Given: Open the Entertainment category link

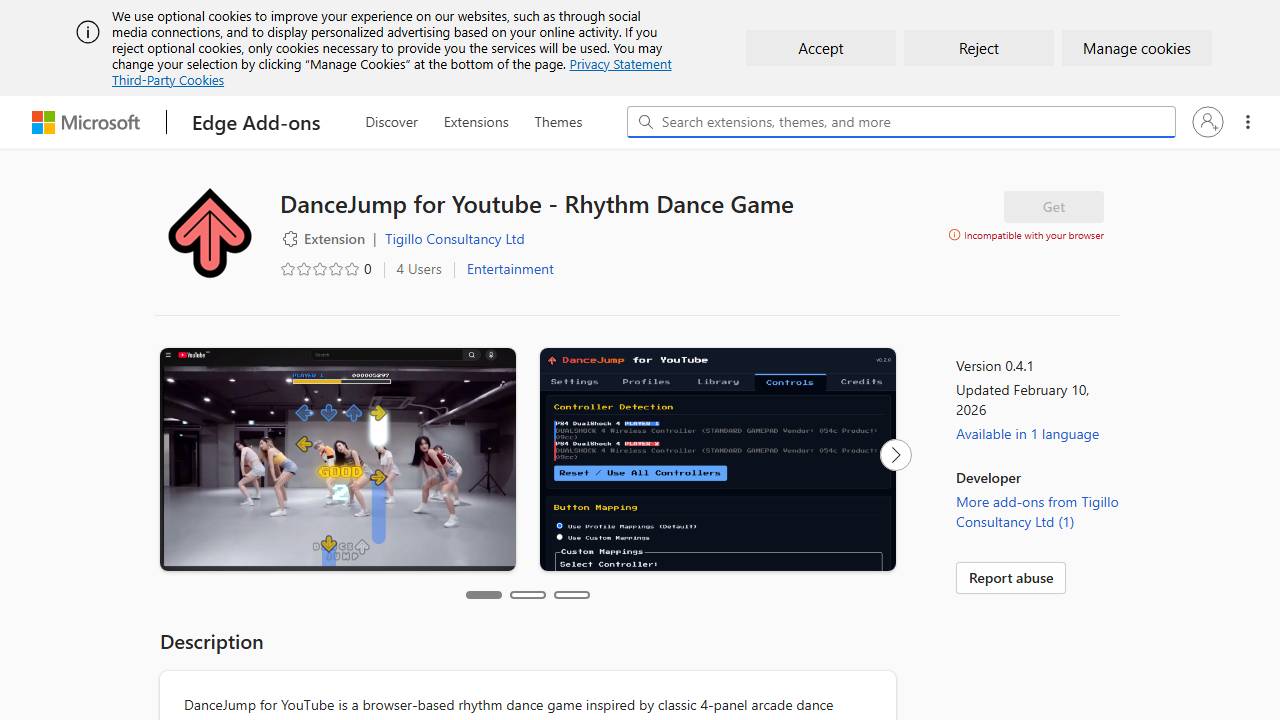Looking at the screenshot, I should tap(510, 269).
